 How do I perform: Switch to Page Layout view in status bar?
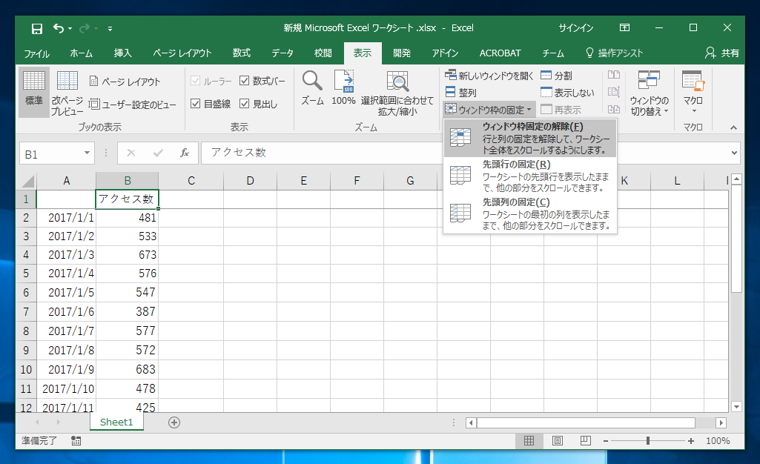pos(557,441)
